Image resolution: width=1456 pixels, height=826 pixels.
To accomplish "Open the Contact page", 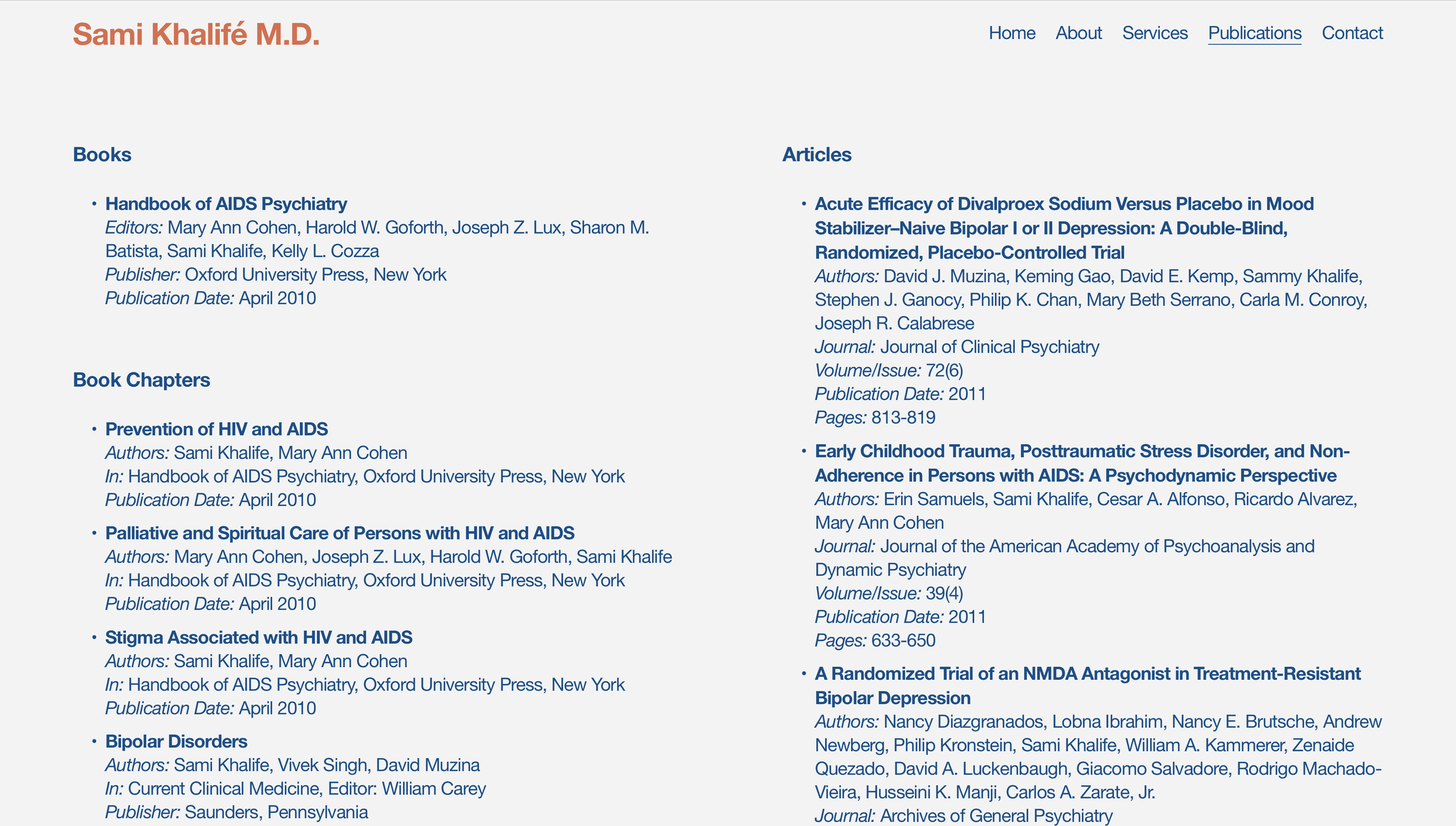I will point(1352,33).
